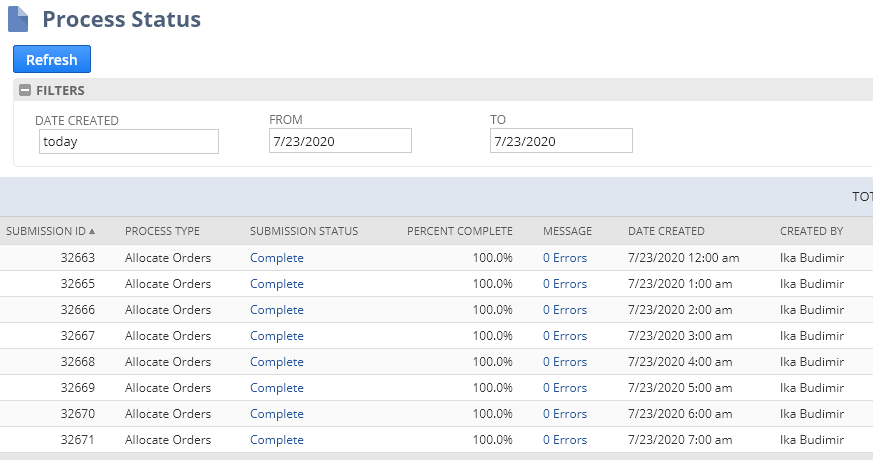Open Complete status link for submission 32667
873x460 pixels.
(276, 336)
